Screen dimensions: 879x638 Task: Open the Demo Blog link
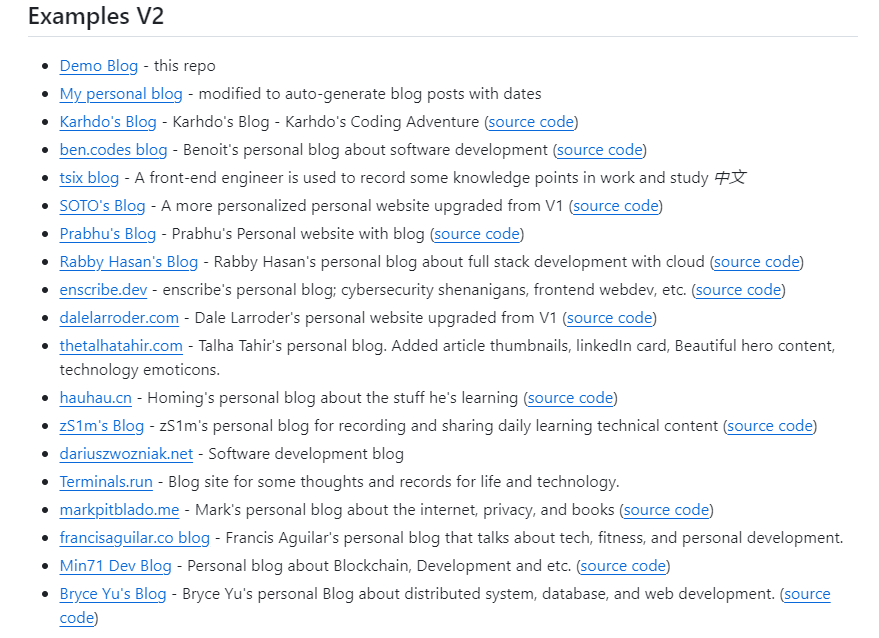(98, 66)
